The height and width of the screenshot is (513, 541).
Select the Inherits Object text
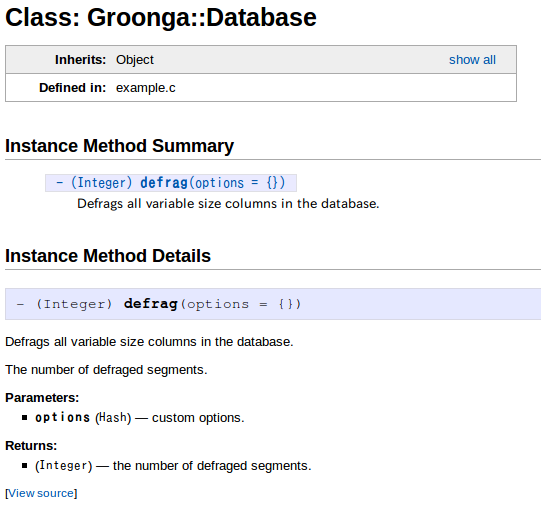[x=135, y=60]
